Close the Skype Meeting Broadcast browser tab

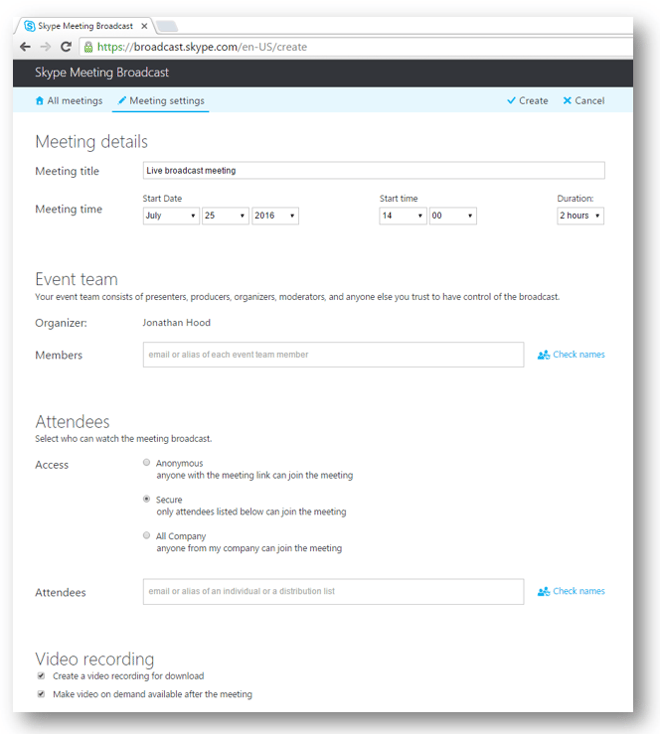pyautogui.click(x=144, y=26)
